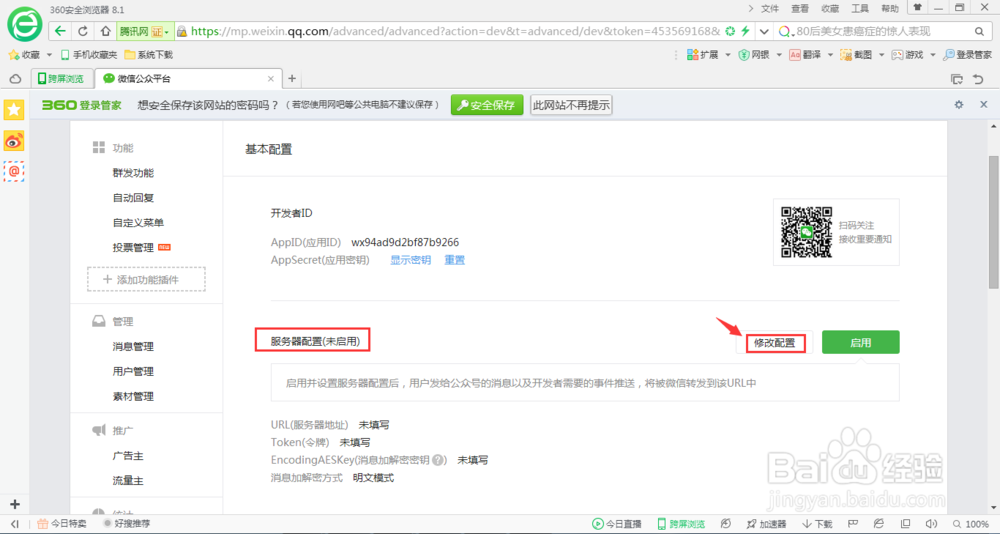Screen dimensions: 1000x534
Task: Open the 360 login manager settings gear
Action: (959, 105)
